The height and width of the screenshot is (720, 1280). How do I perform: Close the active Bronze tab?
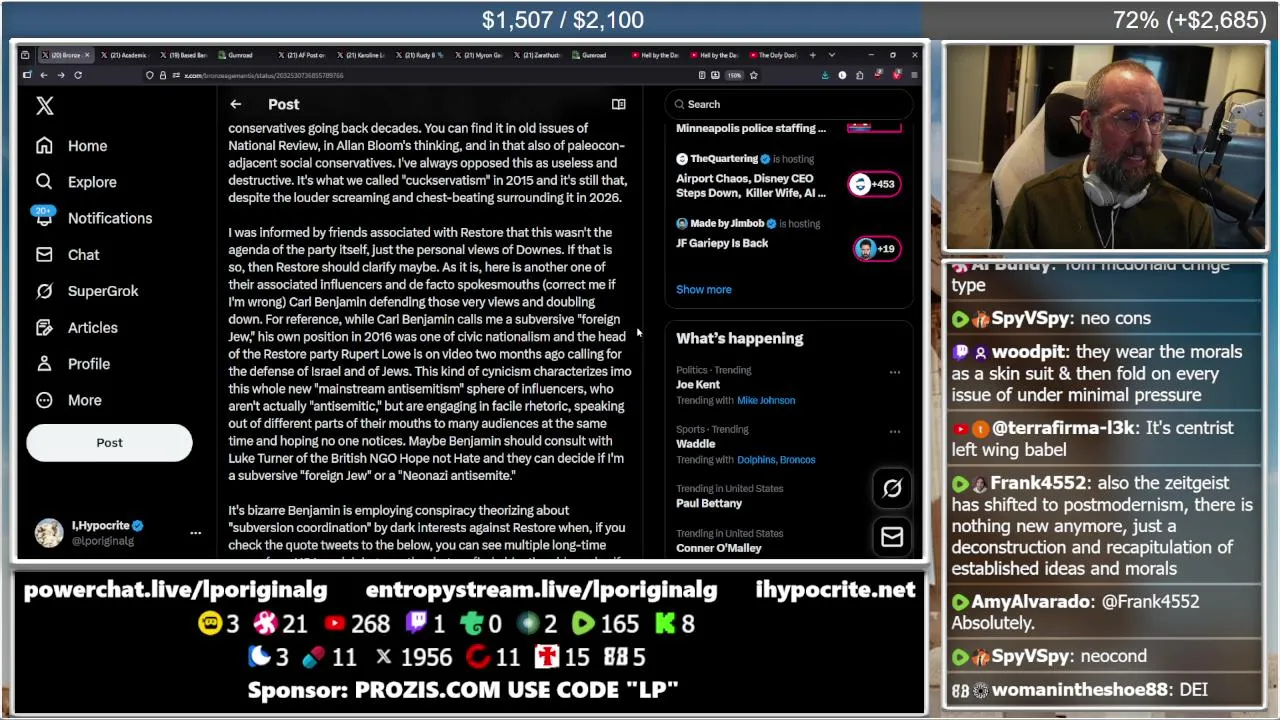click(x=87, y=55)
